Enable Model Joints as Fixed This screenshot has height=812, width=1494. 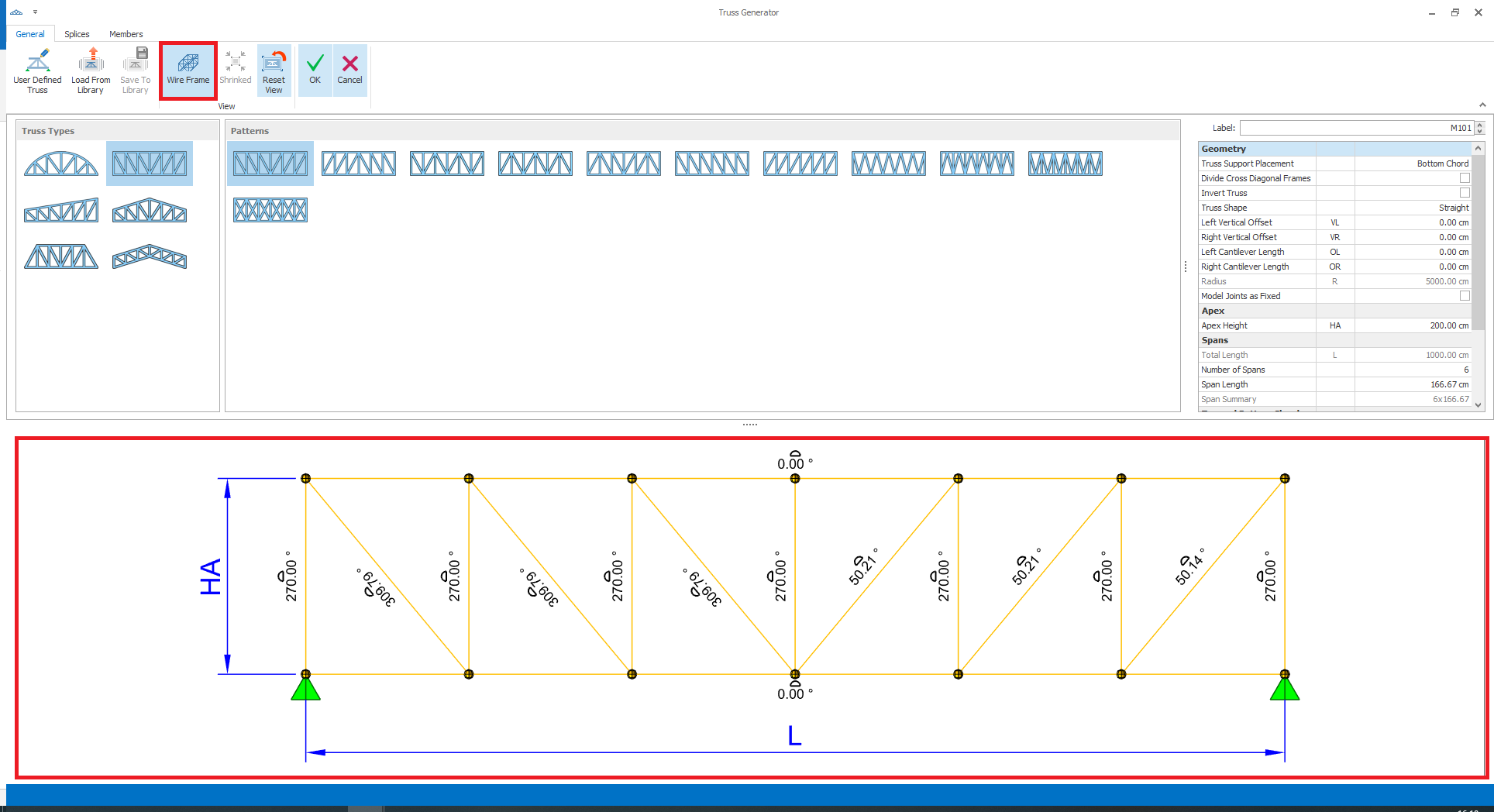[x=1464, y=295]
